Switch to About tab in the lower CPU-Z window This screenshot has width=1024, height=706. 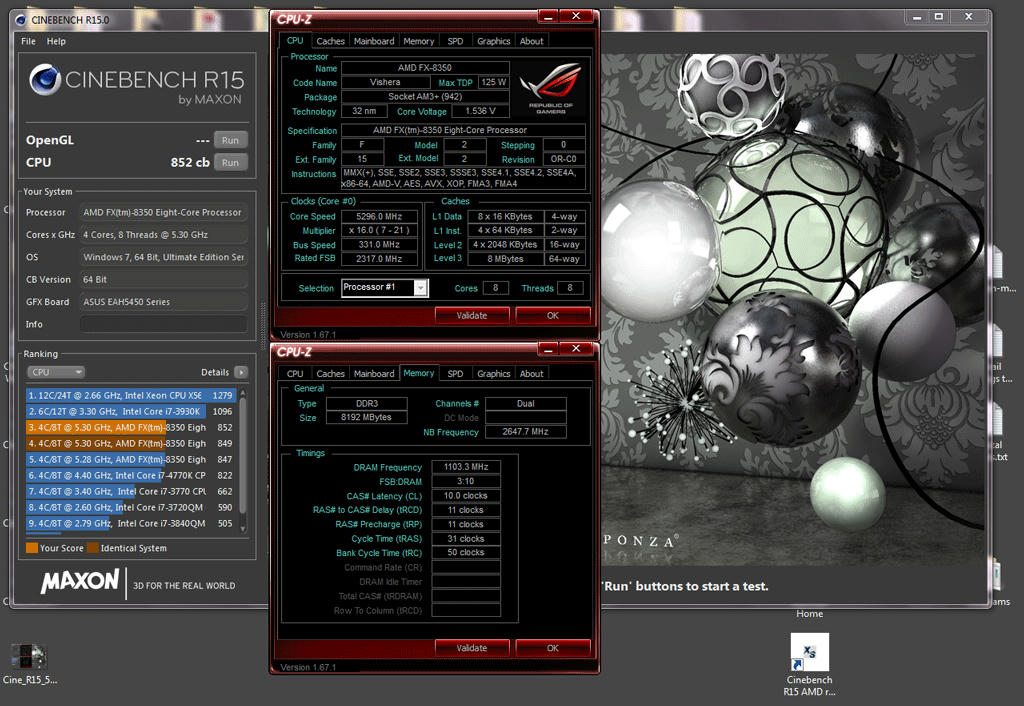click(532, 374)
